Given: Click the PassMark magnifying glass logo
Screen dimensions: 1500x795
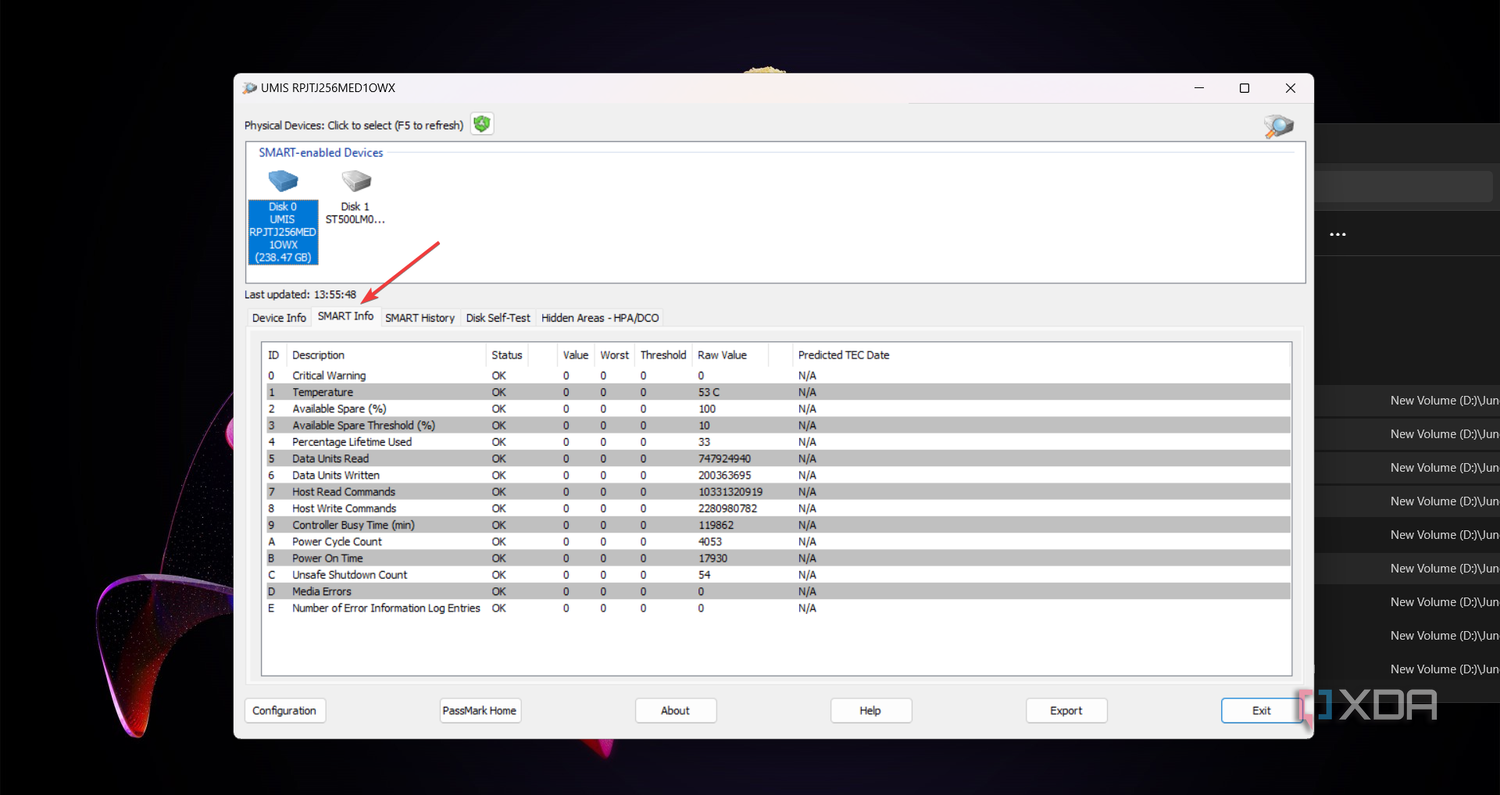Looking at the screenshot, I should point(1279,126).
